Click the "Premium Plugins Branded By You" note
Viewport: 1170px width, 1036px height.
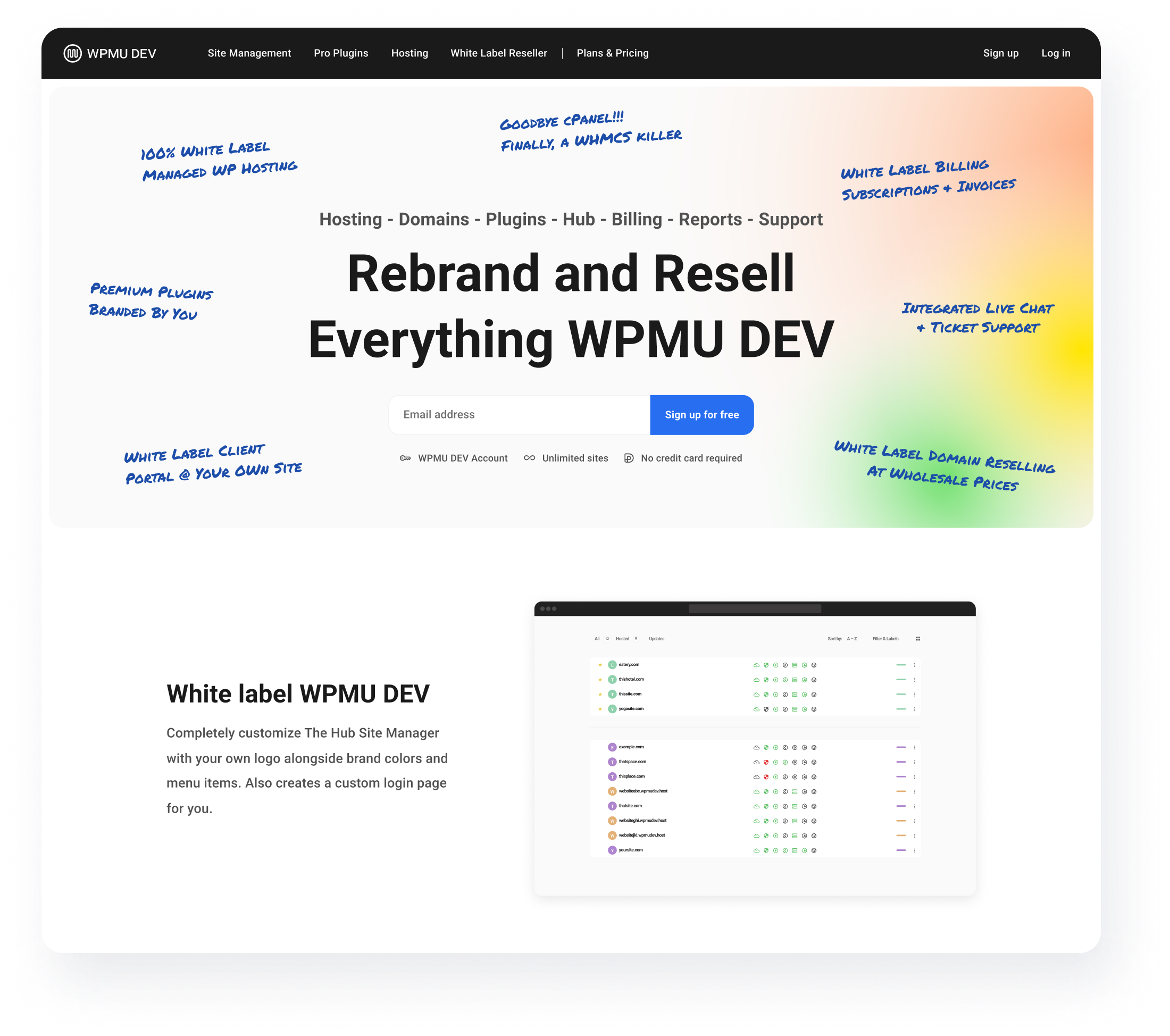(x=151, y=301)
